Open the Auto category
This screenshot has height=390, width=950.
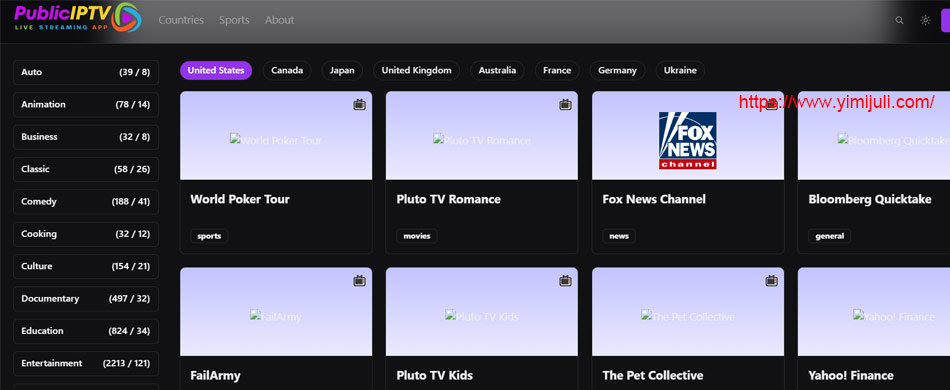point(85,72)
